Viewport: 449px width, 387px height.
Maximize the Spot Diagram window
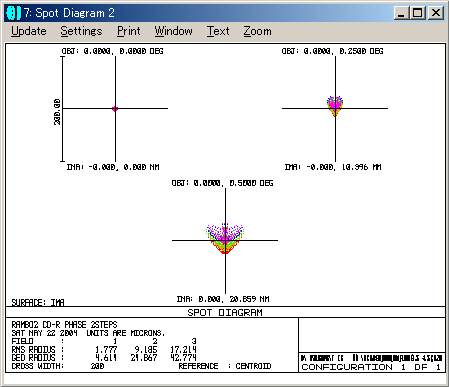(417, 13)
